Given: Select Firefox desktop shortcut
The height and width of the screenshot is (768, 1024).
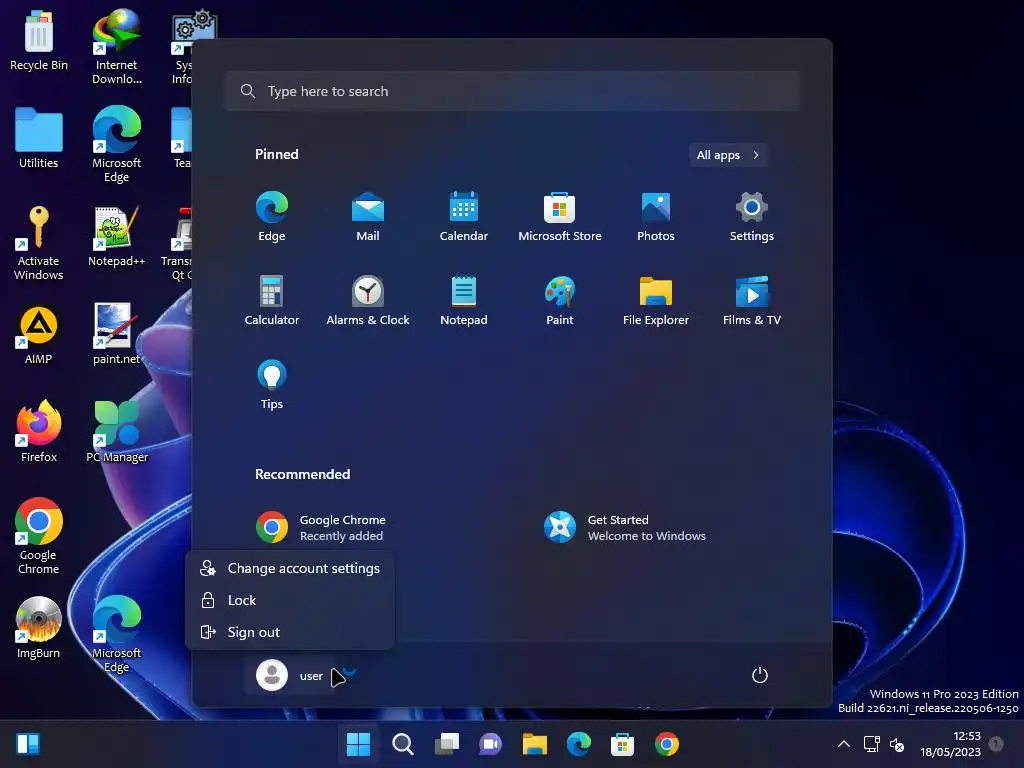Looking at the screenshot, I should (x=39, y=432).
